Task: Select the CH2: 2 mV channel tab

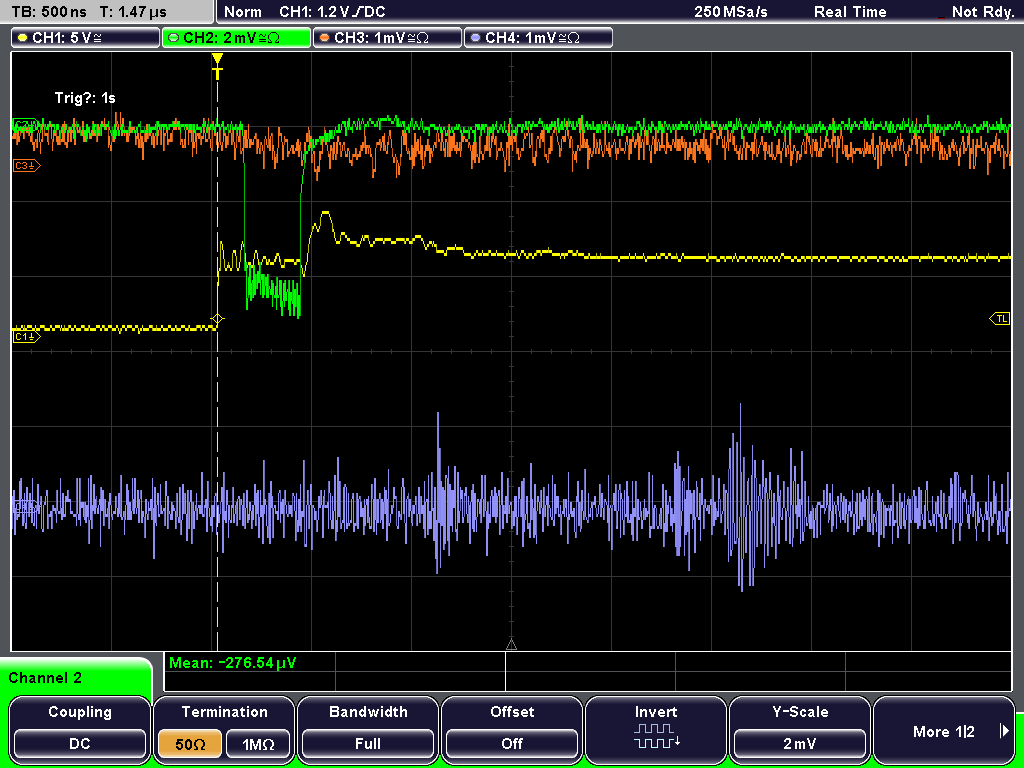Action: point(236,38)
